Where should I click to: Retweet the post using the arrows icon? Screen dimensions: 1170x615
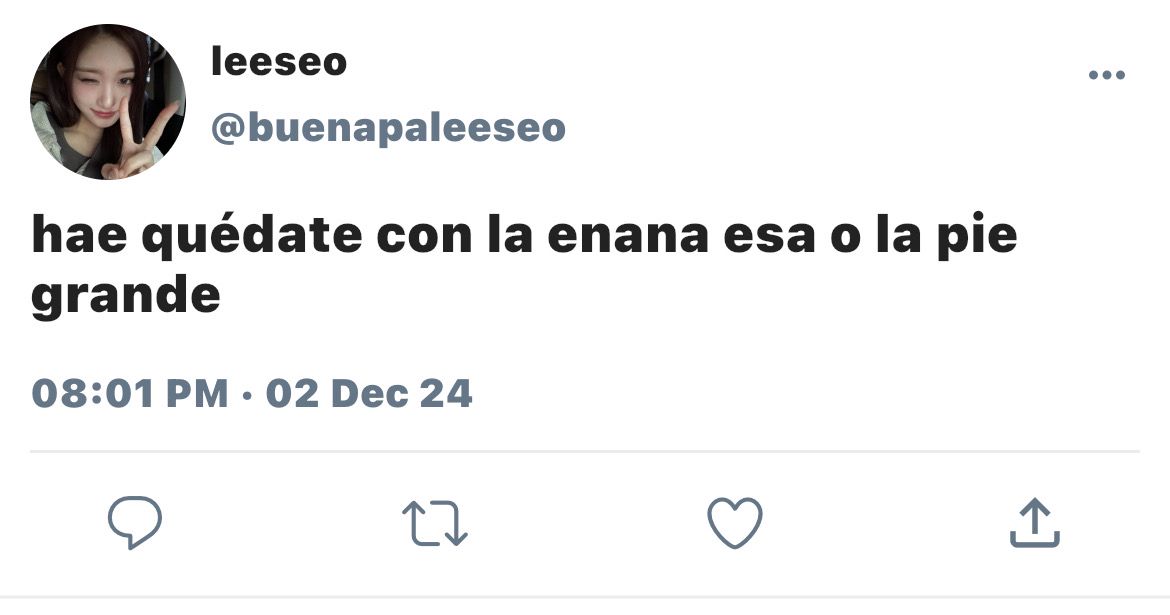pos(435,523)
